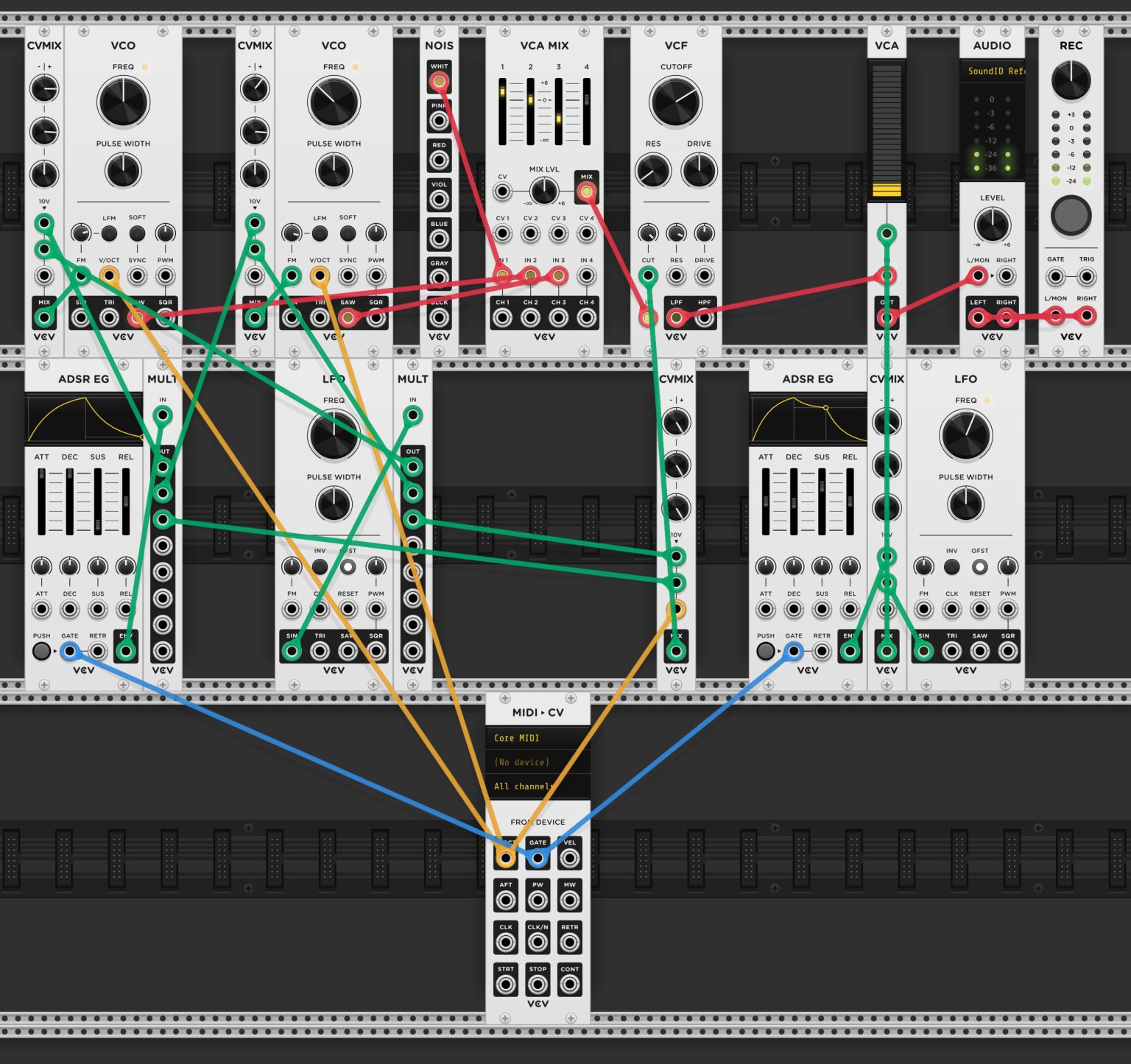Screen dimensions: 1131x1064
Task: Click the WHIT output jack on NOIS module
Action: pyautogui.click(x=439, y=81)
